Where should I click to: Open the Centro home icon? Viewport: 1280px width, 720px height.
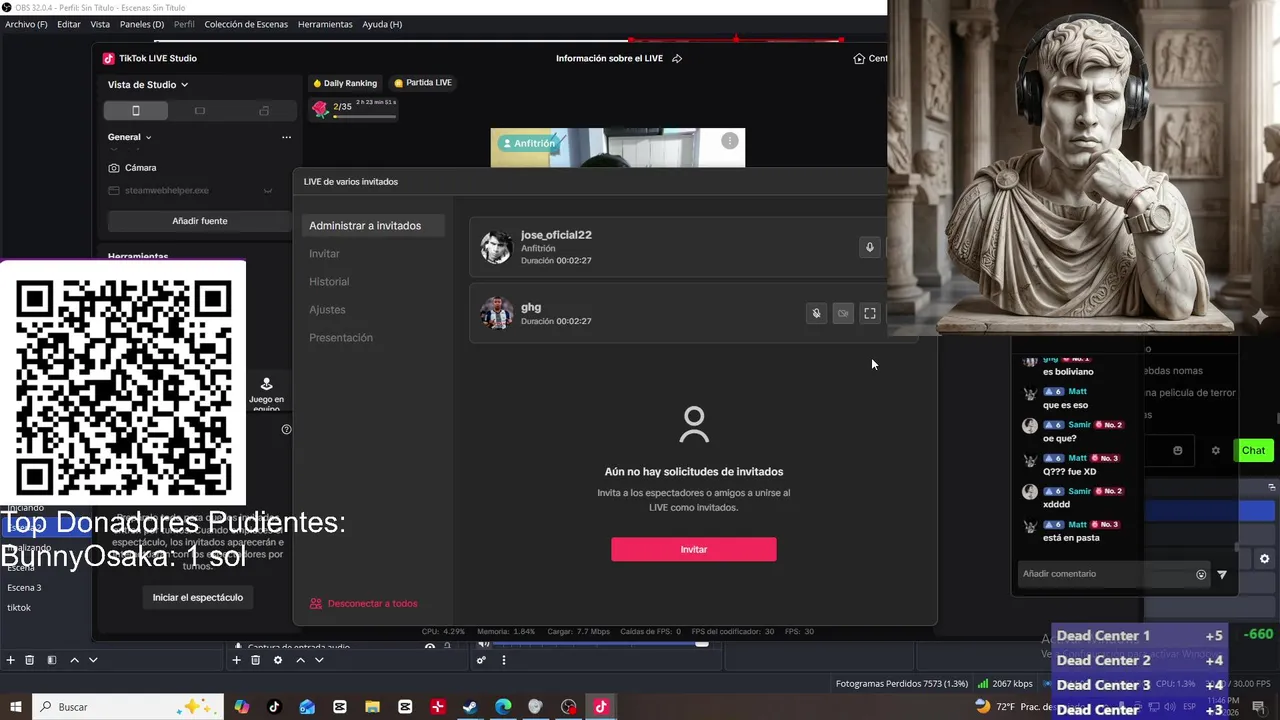(859, 58)
